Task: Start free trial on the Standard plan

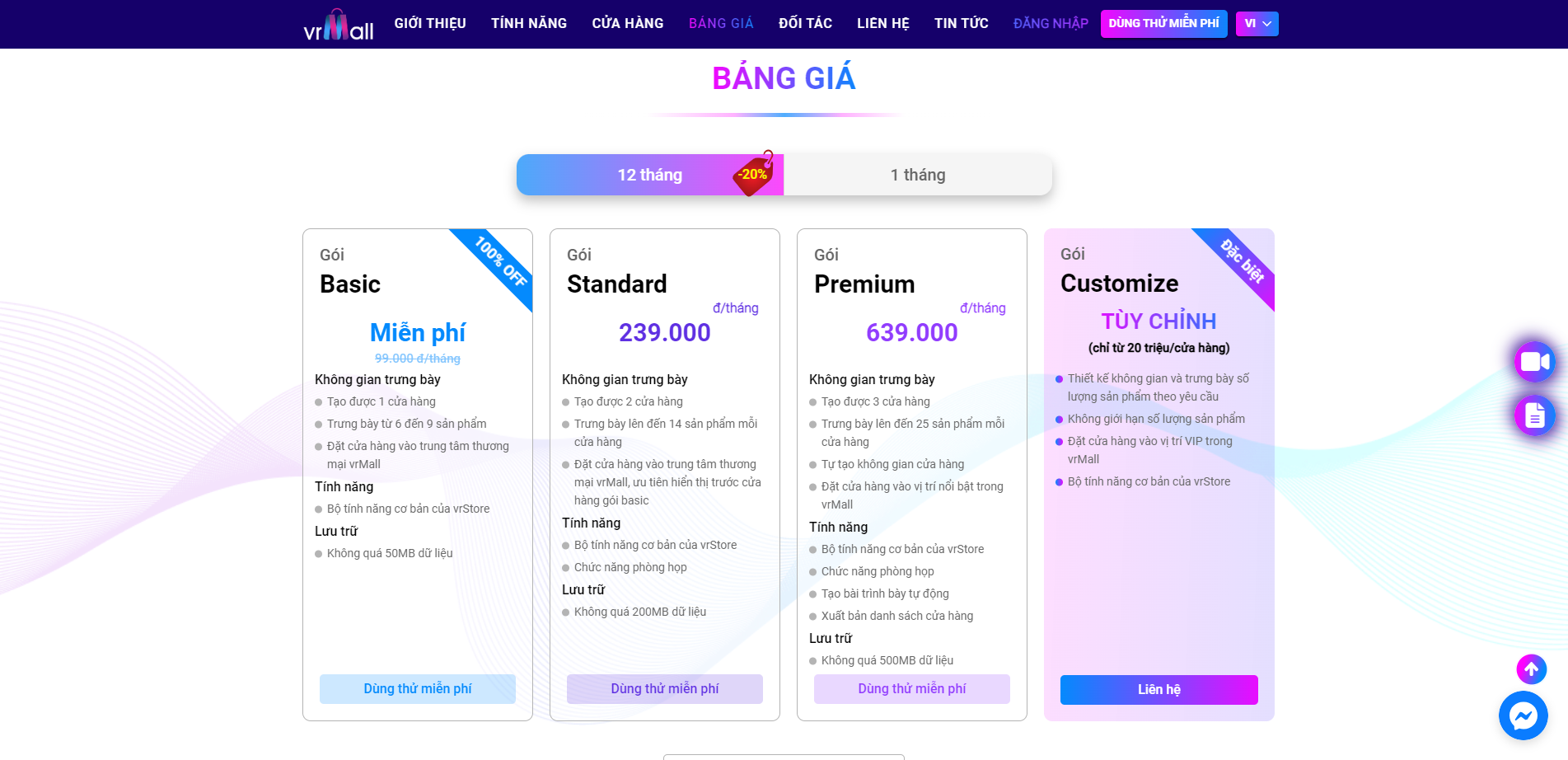Action: pyautogui.click(x=665, y=689)
